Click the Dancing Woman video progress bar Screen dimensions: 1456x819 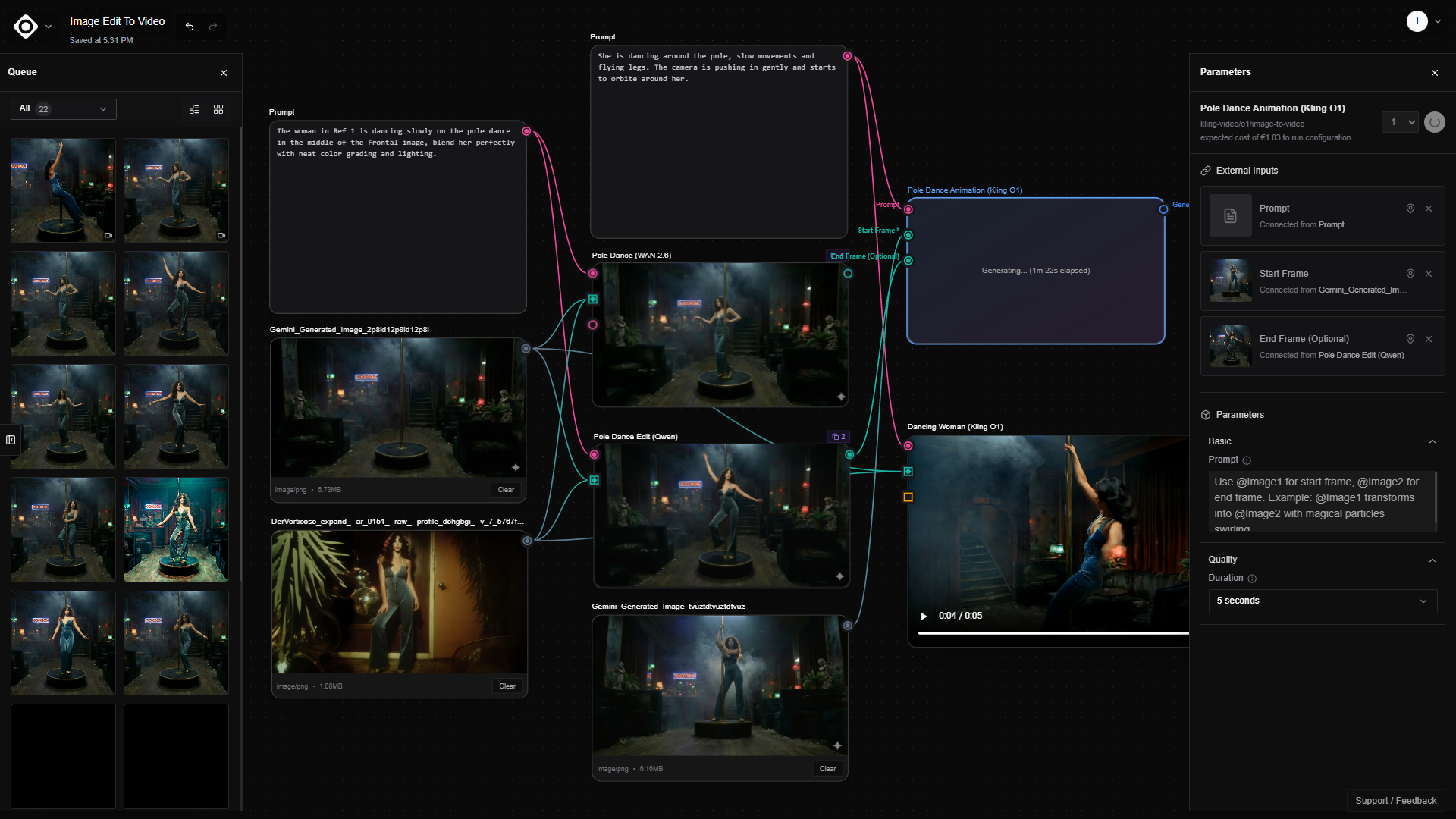[x=1053, y=632]
